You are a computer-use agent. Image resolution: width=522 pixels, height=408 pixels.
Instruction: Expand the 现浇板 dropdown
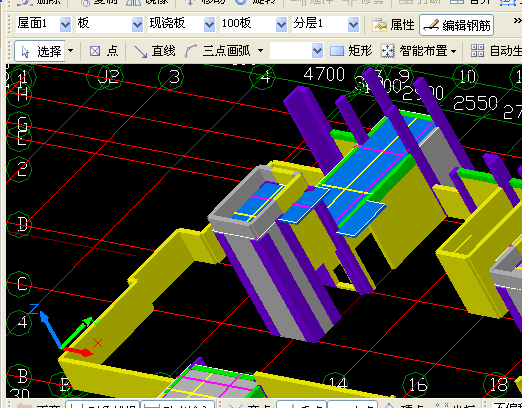click(209, 24)
